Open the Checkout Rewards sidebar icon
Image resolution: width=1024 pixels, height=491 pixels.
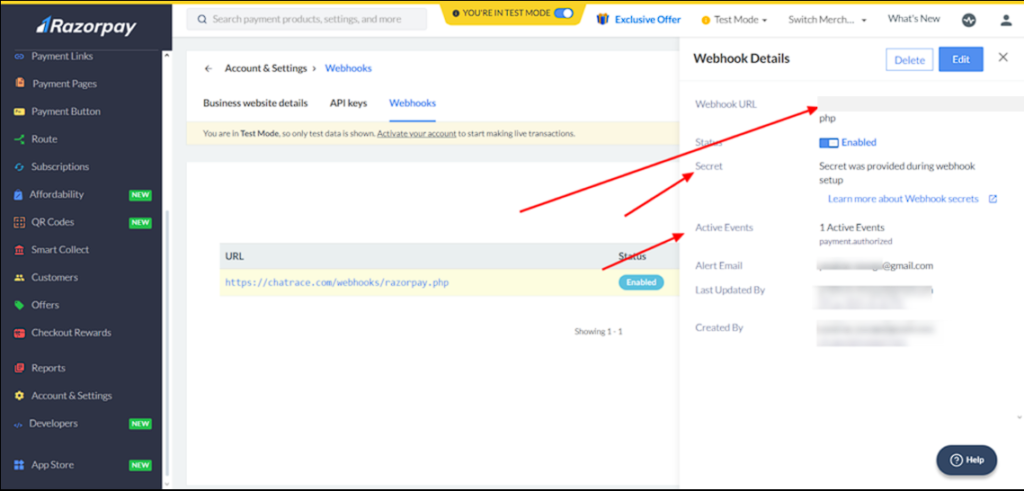tap(20, 332)
